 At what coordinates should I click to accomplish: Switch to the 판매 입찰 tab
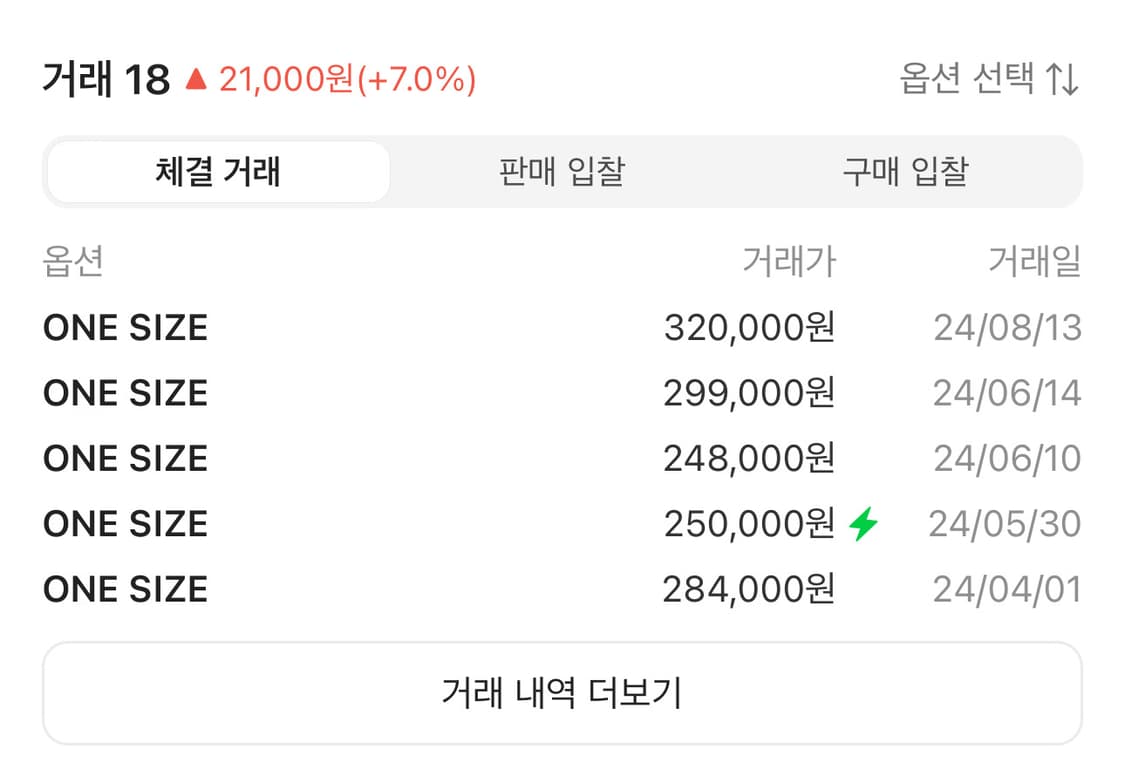561,171
